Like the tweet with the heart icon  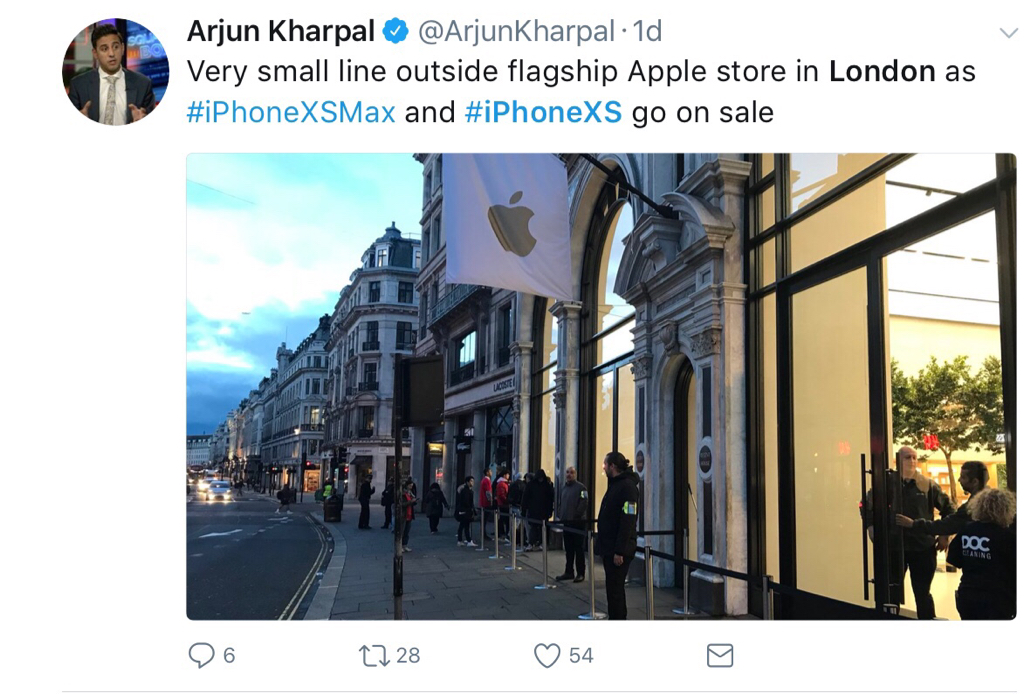pyautogui.click(x=547, y=655)
